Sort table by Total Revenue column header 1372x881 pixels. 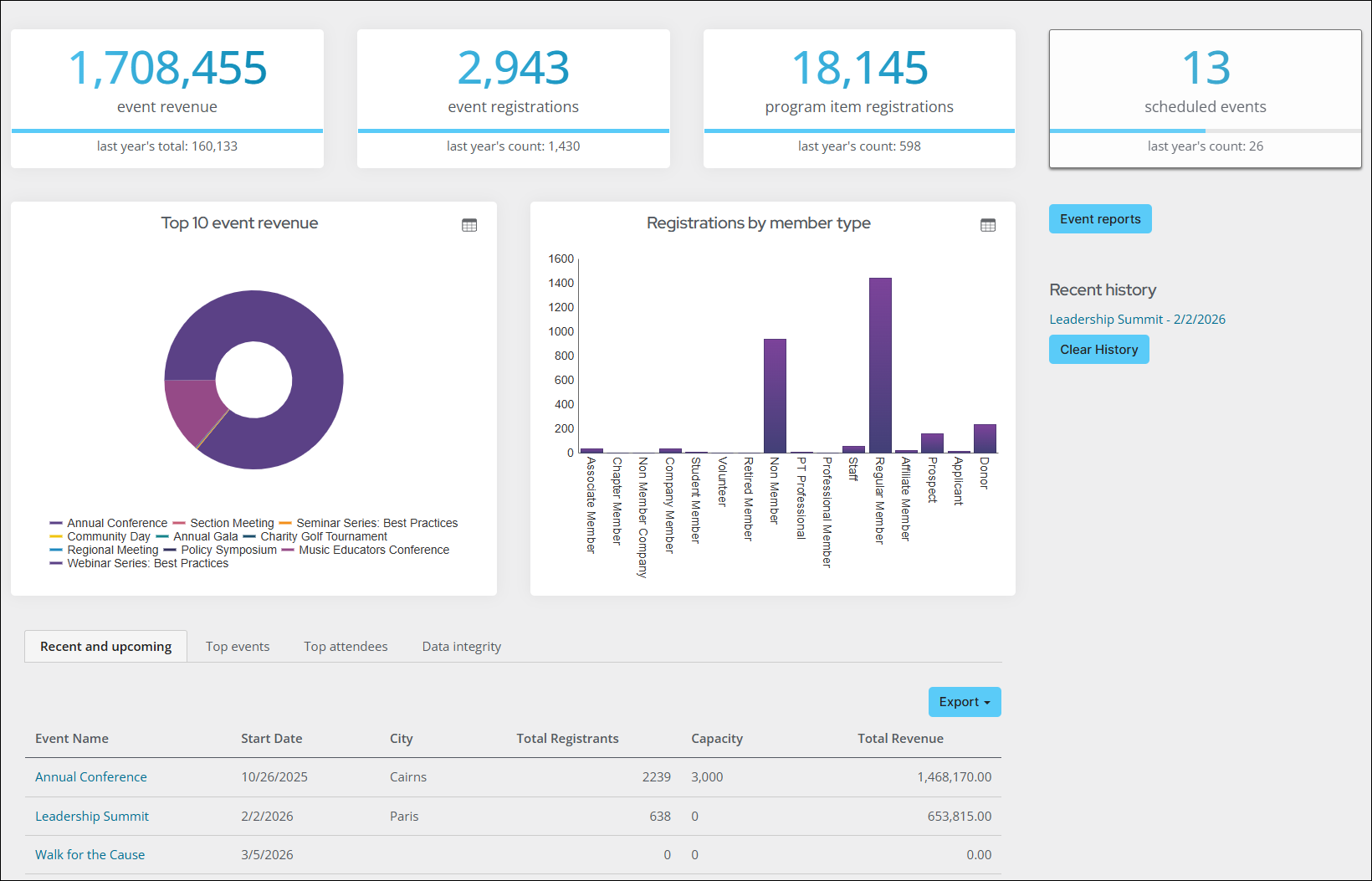(900, 739)
